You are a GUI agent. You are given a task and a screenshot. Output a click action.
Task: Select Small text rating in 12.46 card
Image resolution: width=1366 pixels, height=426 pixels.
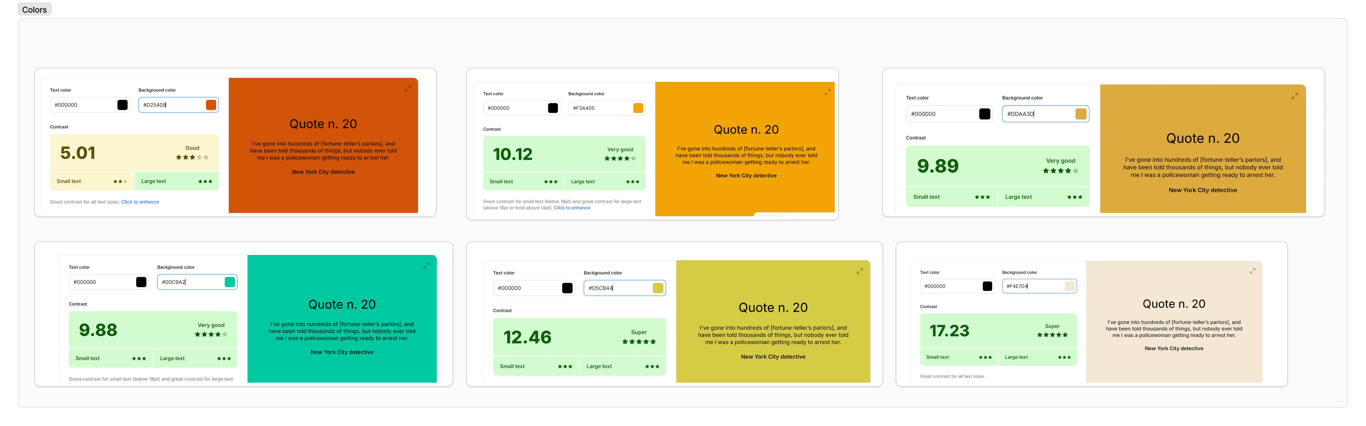point(536,366)
